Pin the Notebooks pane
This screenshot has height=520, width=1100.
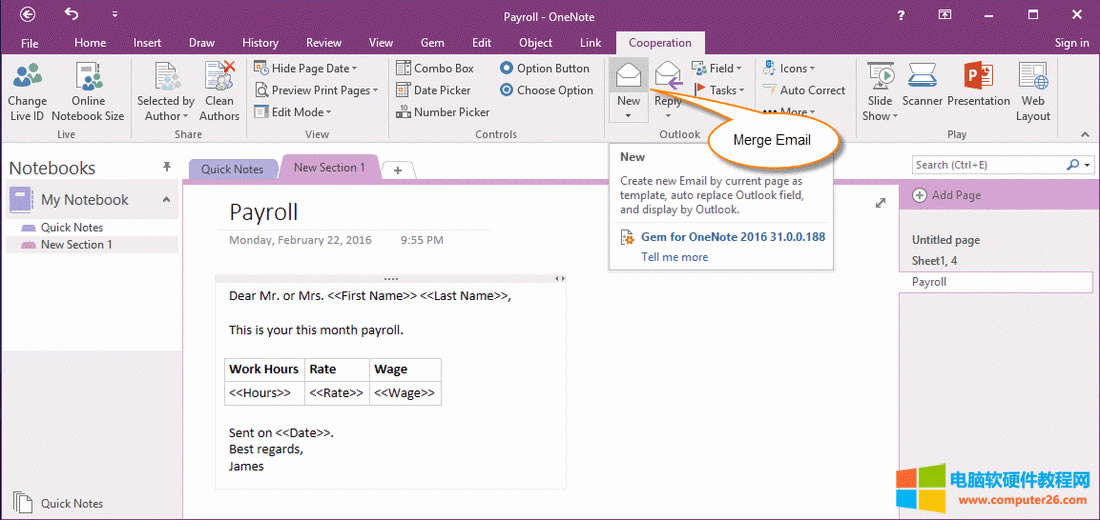pyautogui.click(x=167, y=167)
